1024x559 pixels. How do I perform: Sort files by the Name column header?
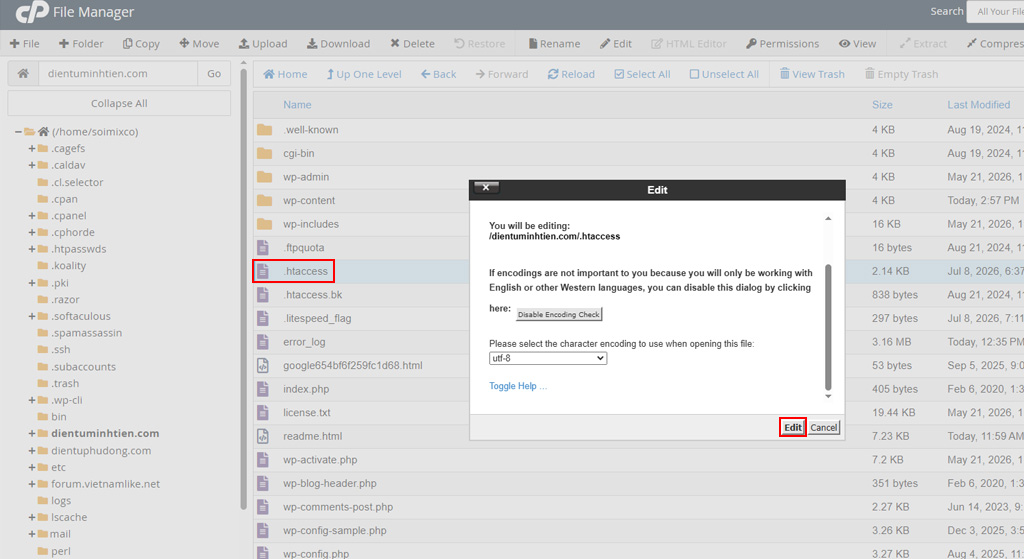coord(297,104)
